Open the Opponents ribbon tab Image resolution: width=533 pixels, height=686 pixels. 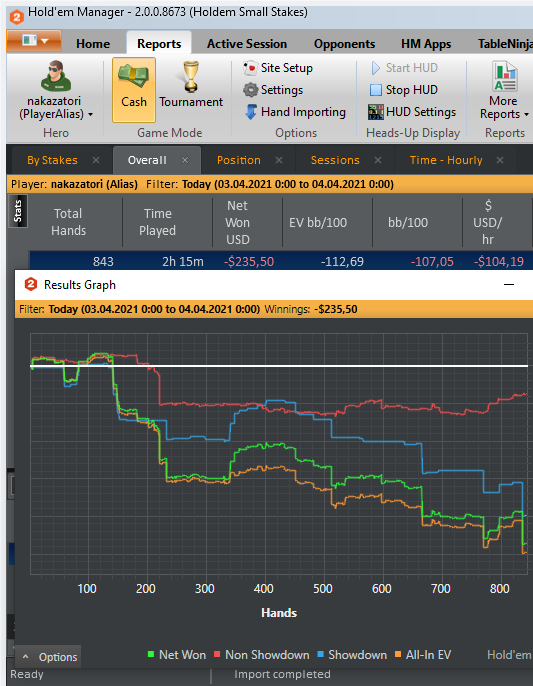[344, 44]
